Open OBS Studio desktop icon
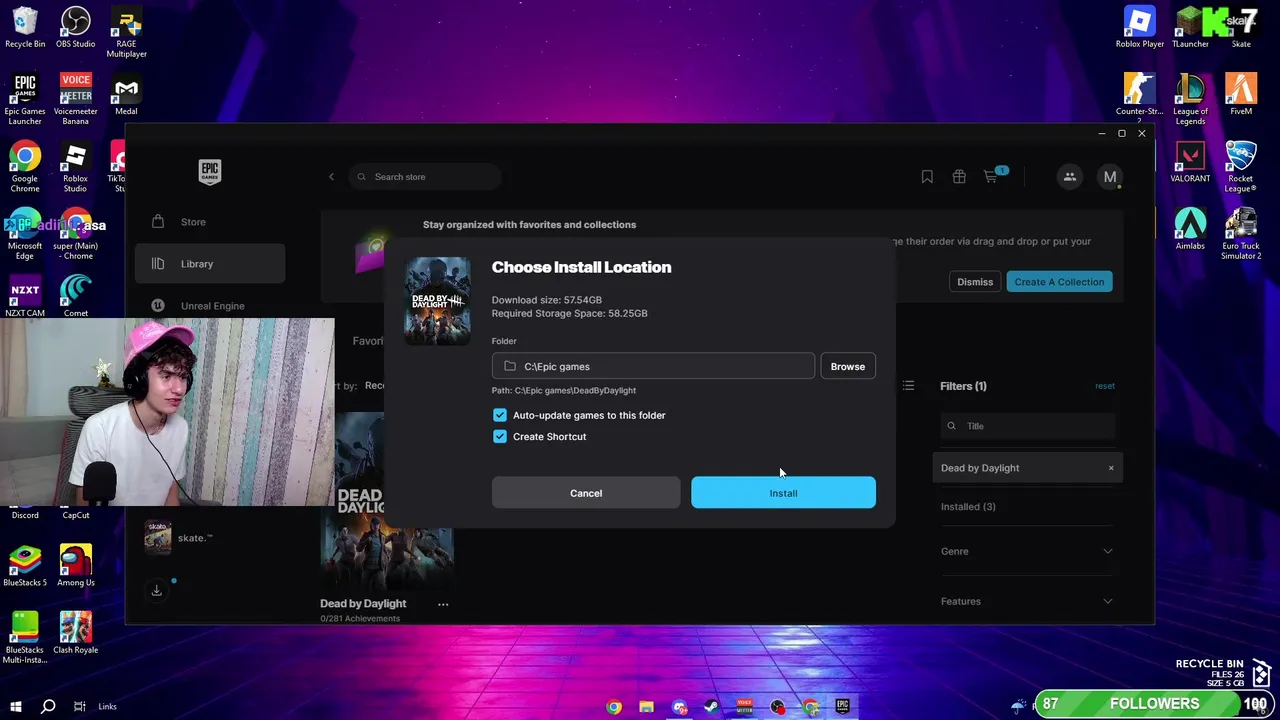1280x720 pixels. click(76, 27)
